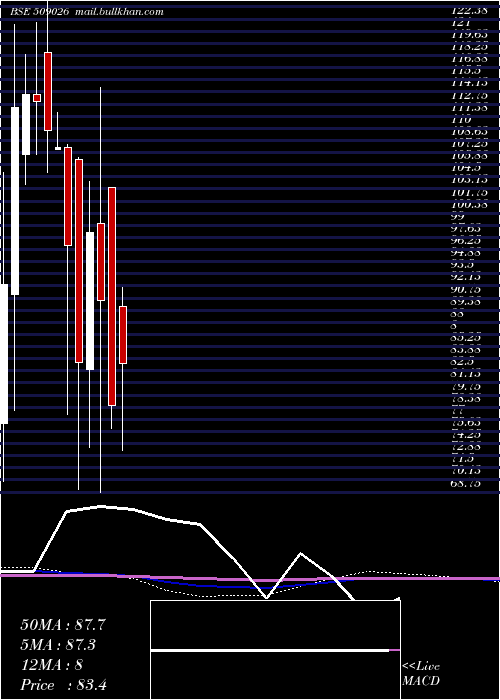500x700 pixels.
Task: Click the 77 price axis label
Action: coord(457,411)
